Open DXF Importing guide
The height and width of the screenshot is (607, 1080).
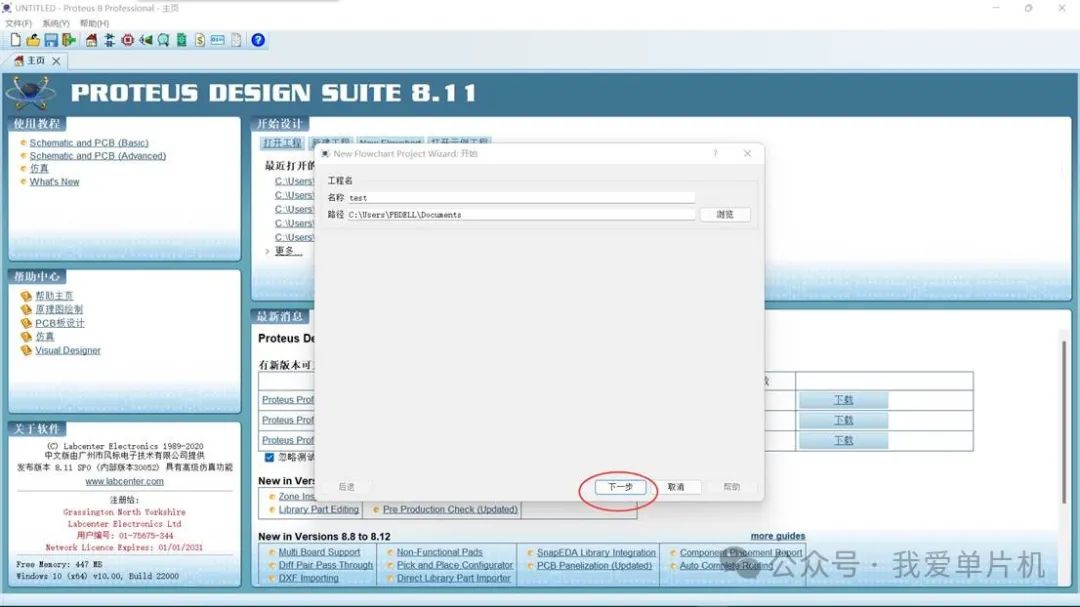tap(308, 578)
